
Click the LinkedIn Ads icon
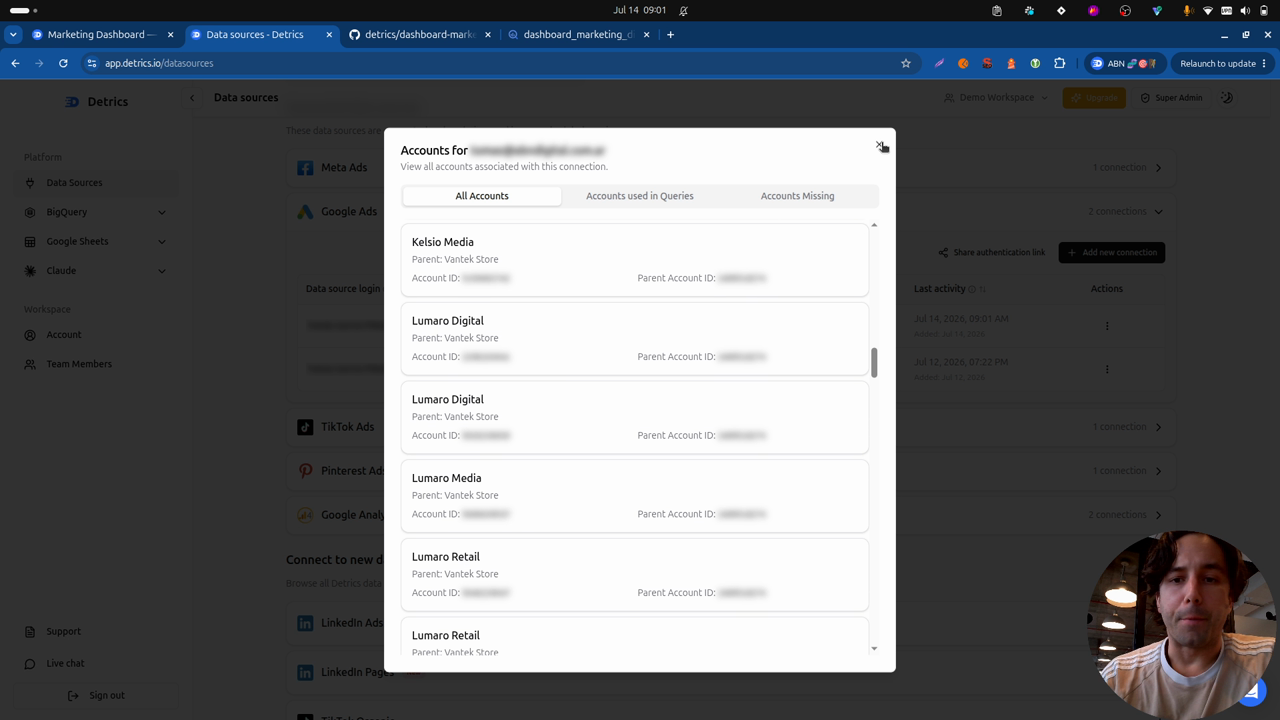click(305, 623)
